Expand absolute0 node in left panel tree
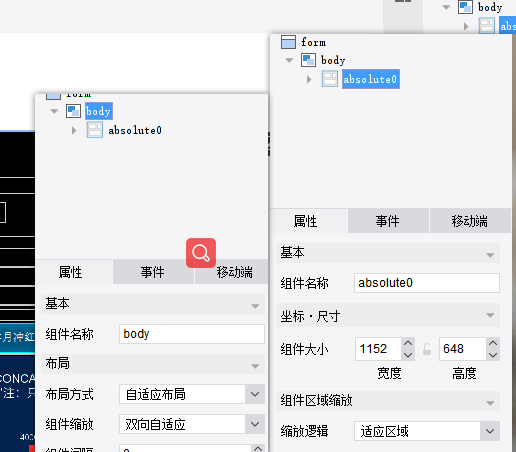 click(74, 130)
